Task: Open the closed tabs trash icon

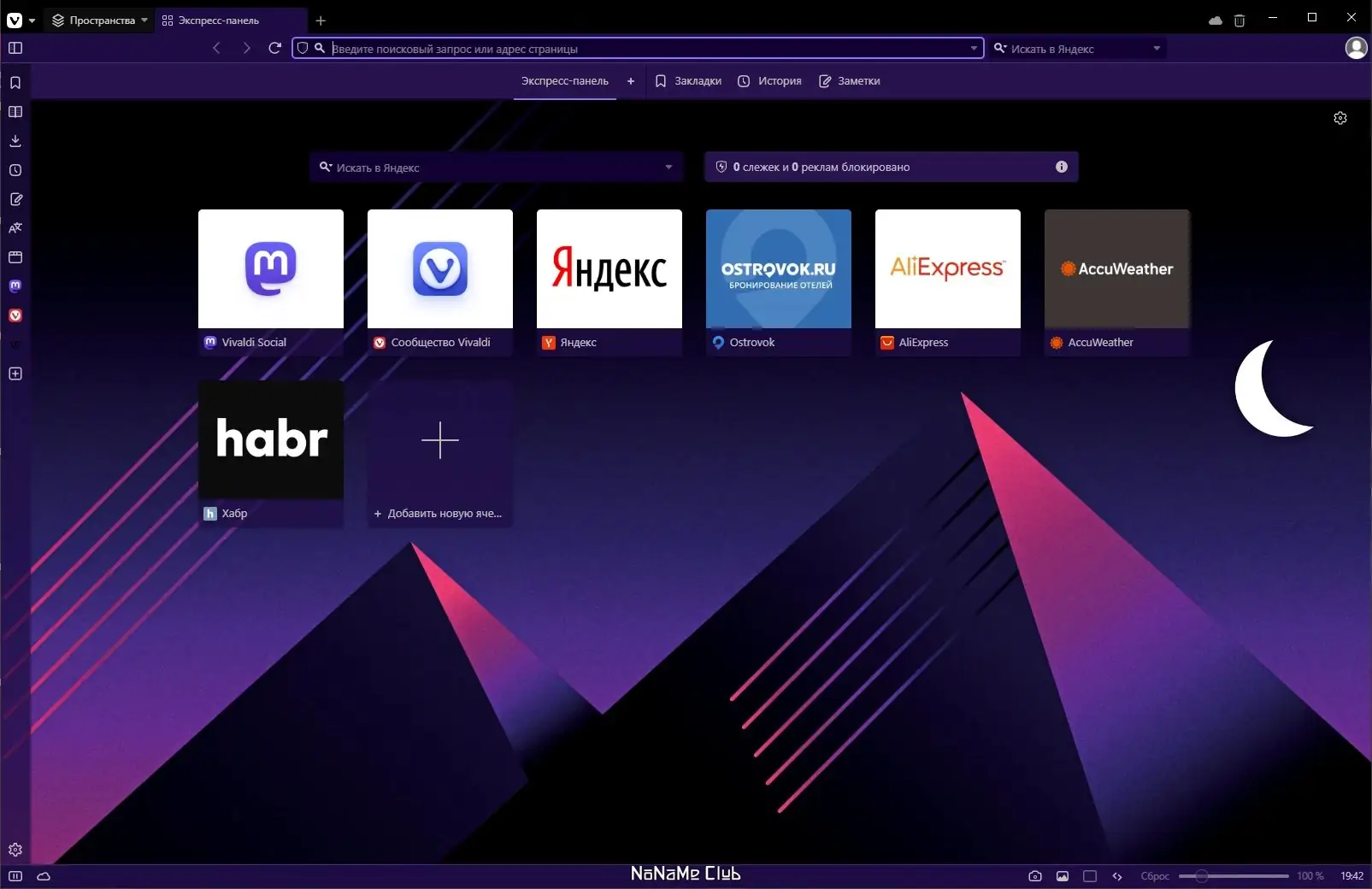Action: [1240, 21]
